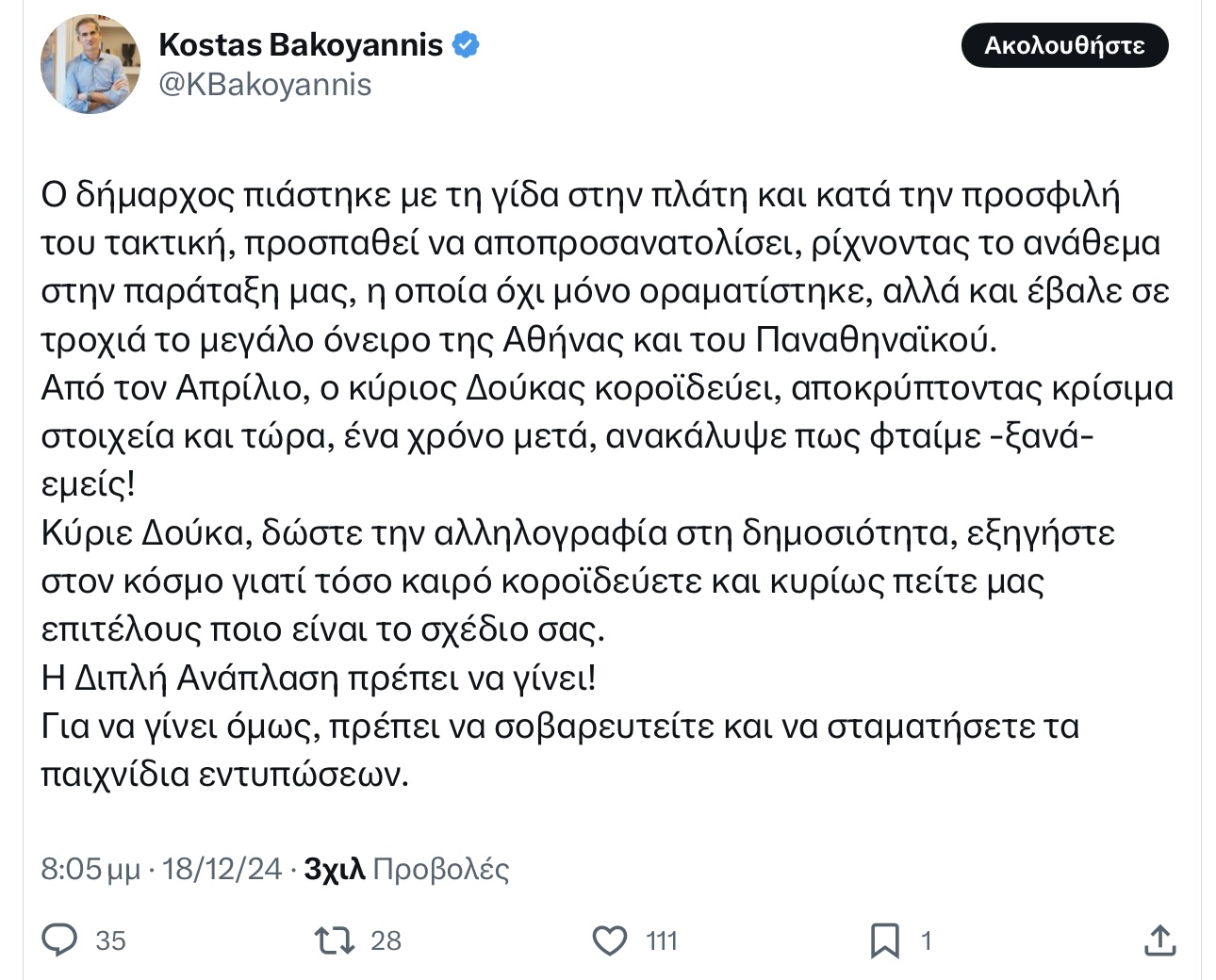Click the reply count 35

click(x=110, y=940)
